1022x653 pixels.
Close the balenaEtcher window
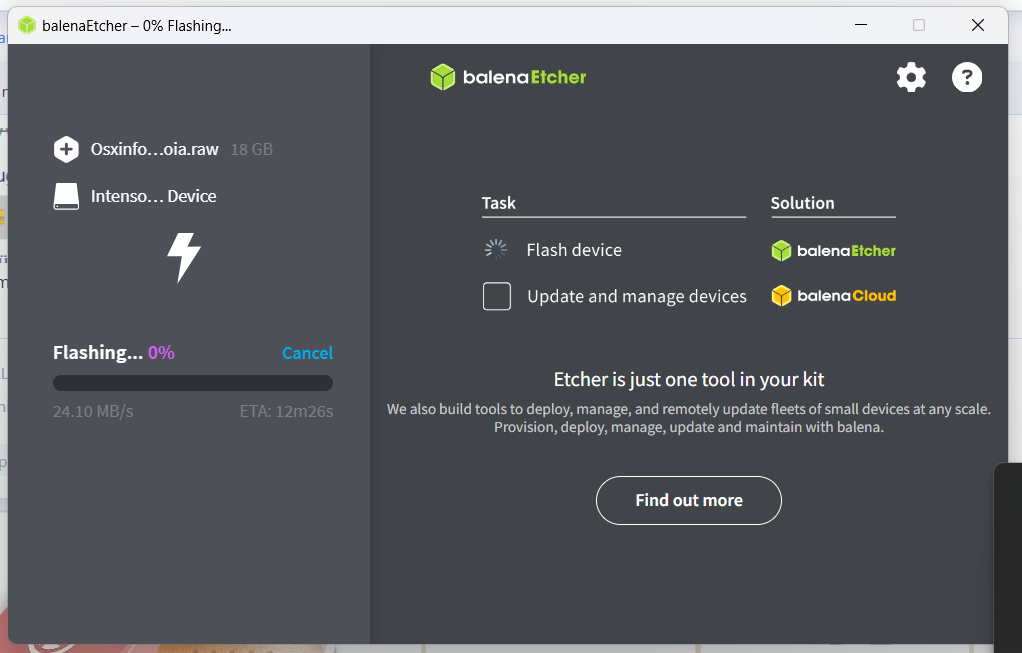pyautogui.click(x=978, y=25)
